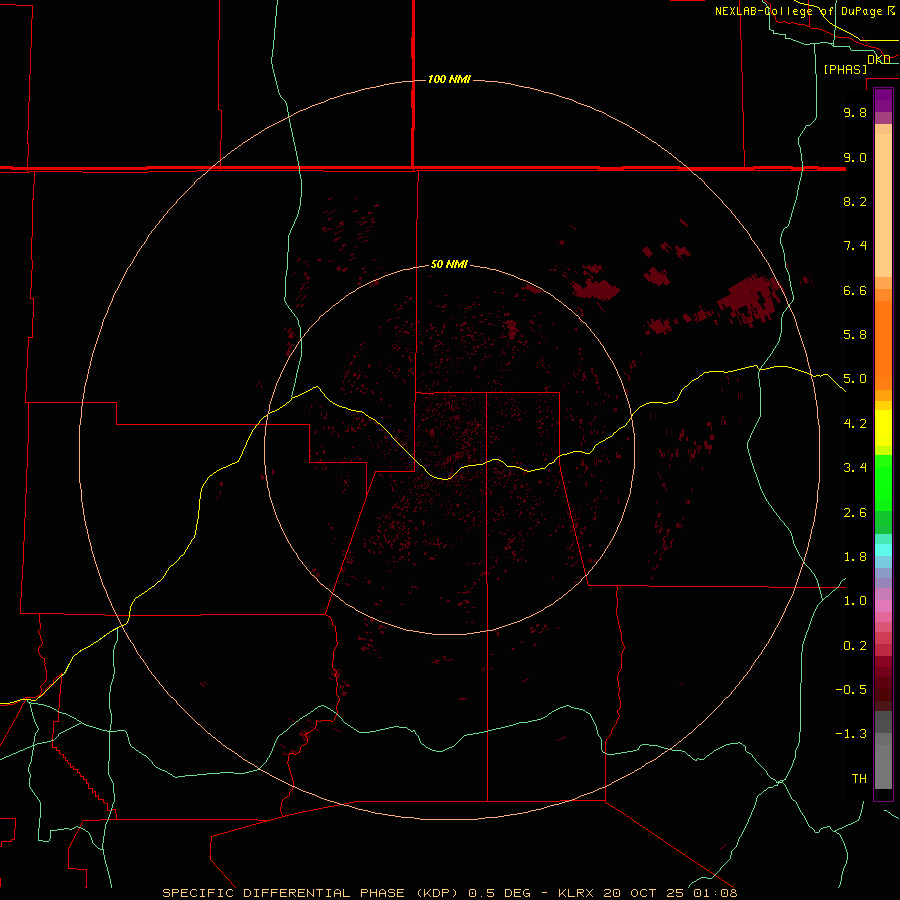This screenshot has height=900, width=900.
Task: Click the 50 NMI range ring label
Action: click(449, 264)
